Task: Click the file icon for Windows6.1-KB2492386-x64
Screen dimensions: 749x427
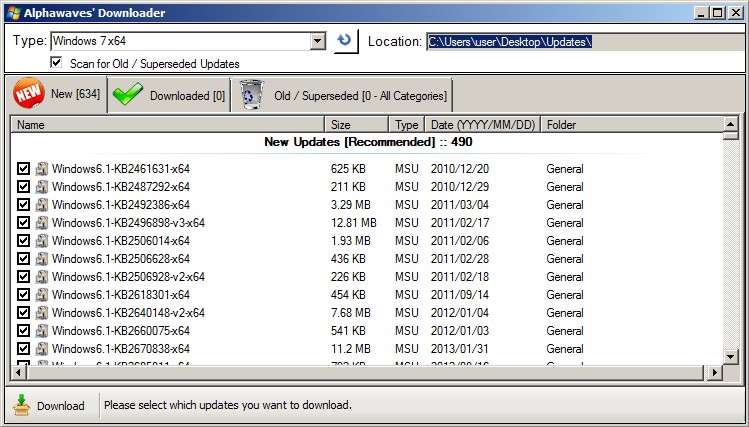Action: pyautogui.click(x=42, y=205)
